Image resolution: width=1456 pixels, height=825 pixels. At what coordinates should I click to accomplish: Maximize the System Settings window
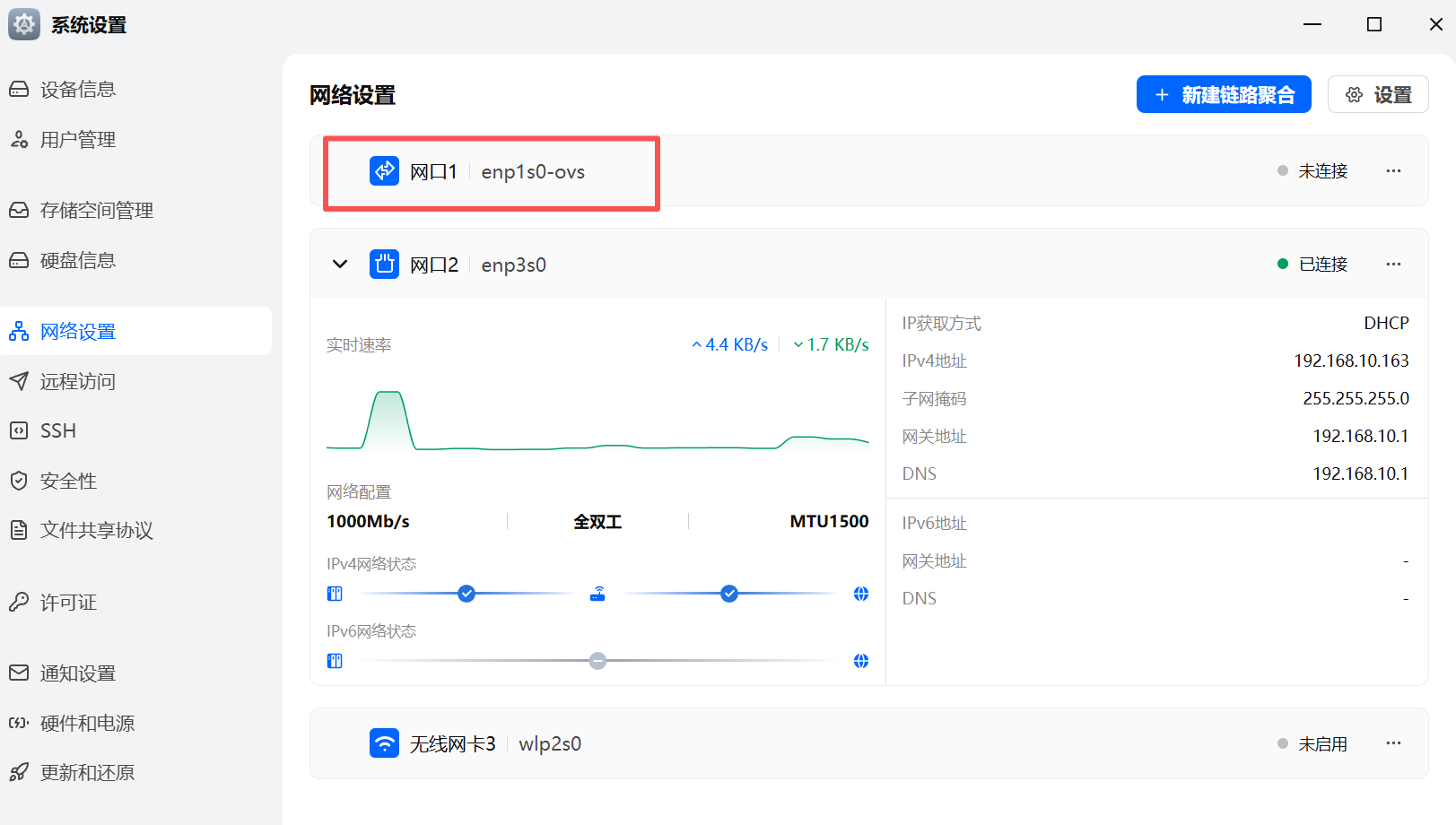[1374, 24]
